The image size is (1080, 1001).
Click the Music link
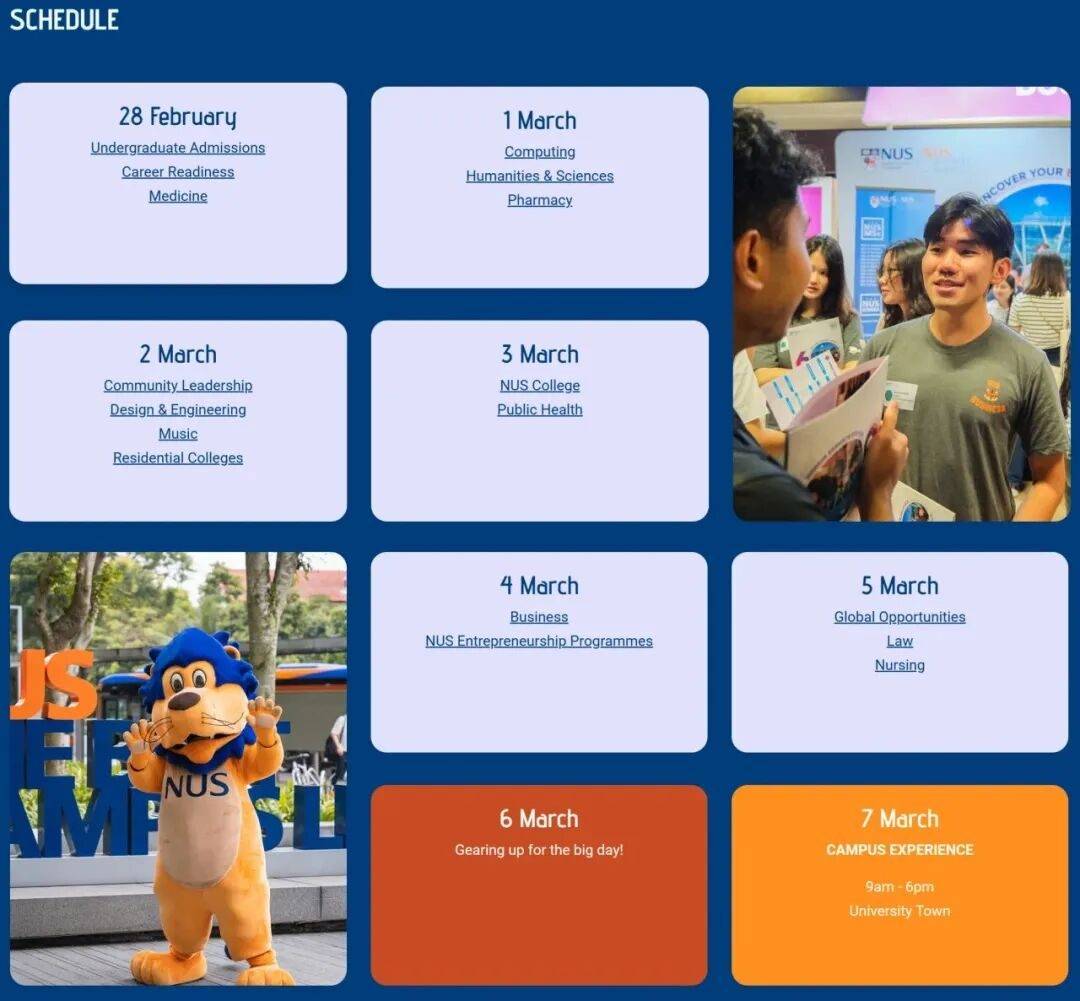[178, 434]
